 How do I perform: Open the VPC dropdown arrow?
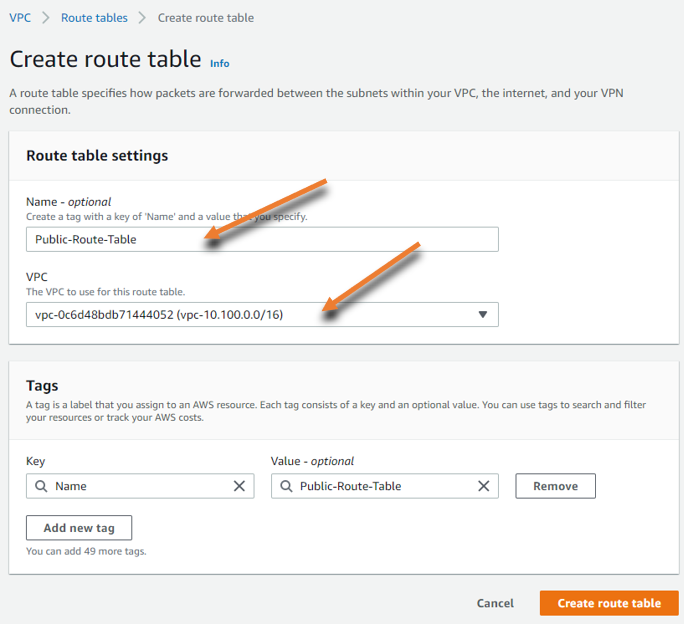[x=482, y=315]
